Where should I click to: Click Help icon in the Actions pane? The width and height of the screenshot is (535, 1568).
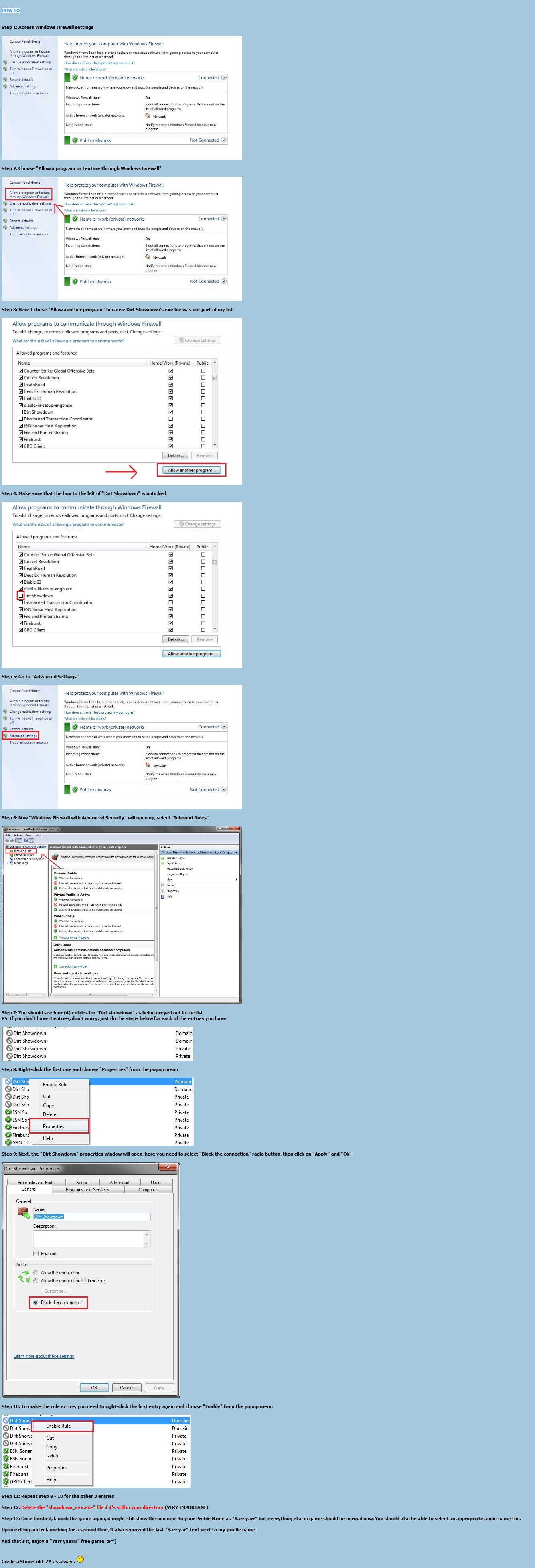point(162,896)
